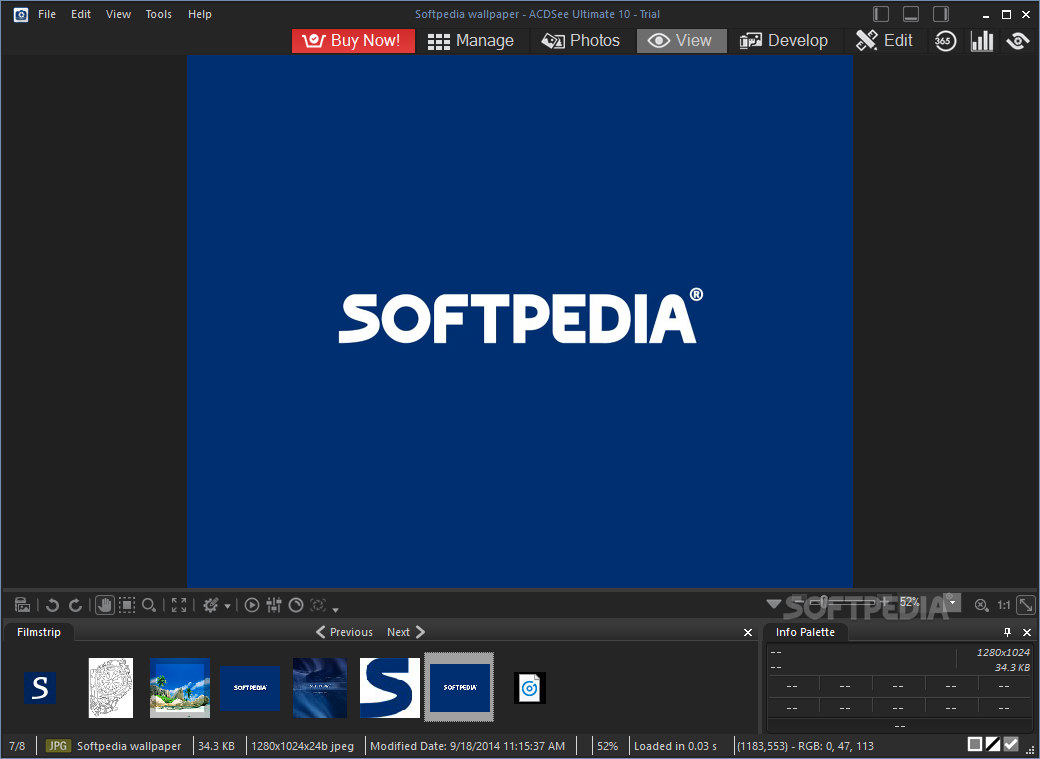Adjust the zoom slider handle
Image resolution: width=1040 pixels, height=759 pixels.
coord(823,602)
